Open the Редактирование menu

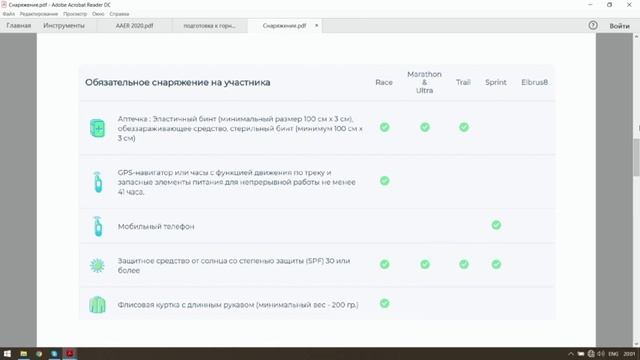pyautogui.click(x=39, y=14)
